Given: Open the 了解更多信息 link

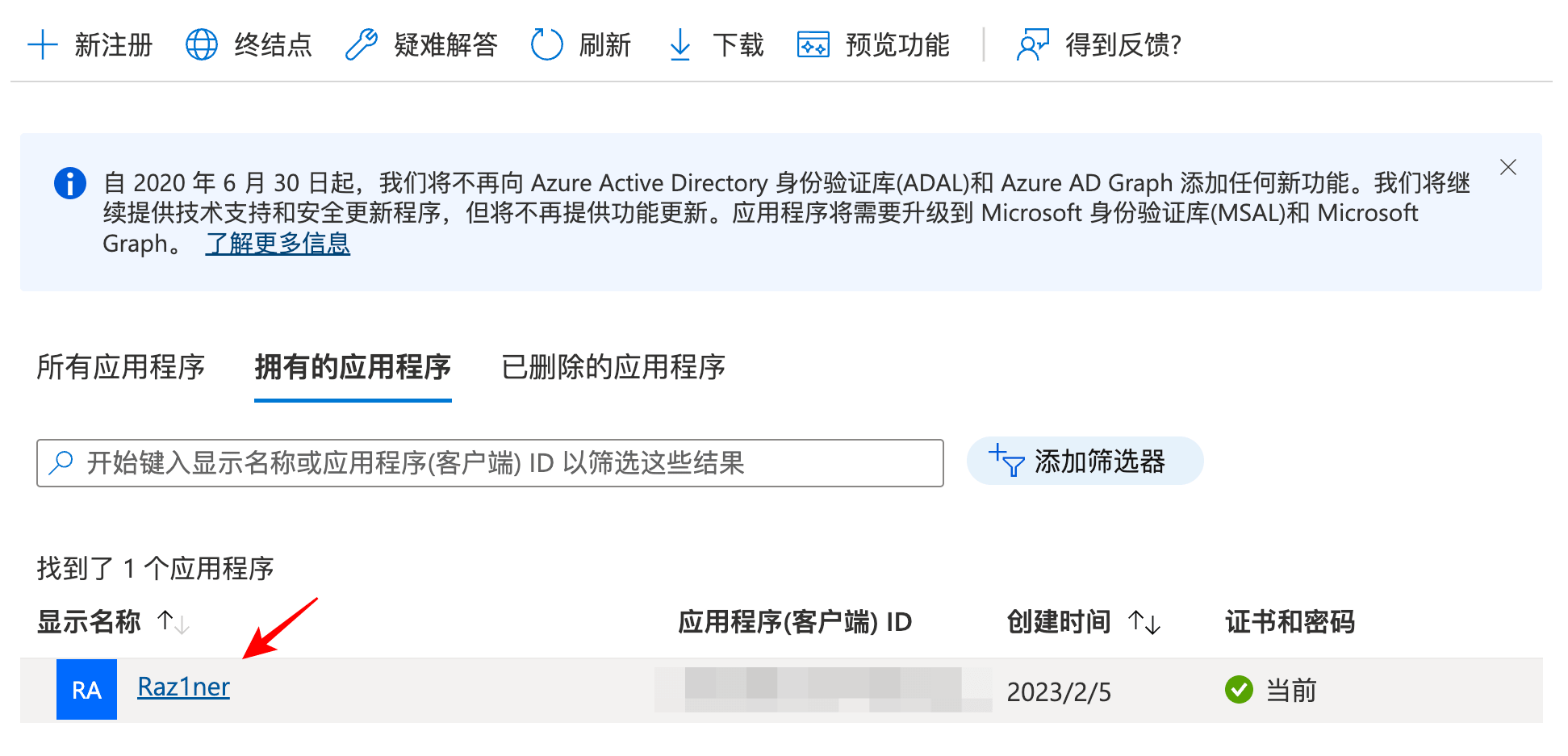Looking at the screenshot, I should pos(278,243).
